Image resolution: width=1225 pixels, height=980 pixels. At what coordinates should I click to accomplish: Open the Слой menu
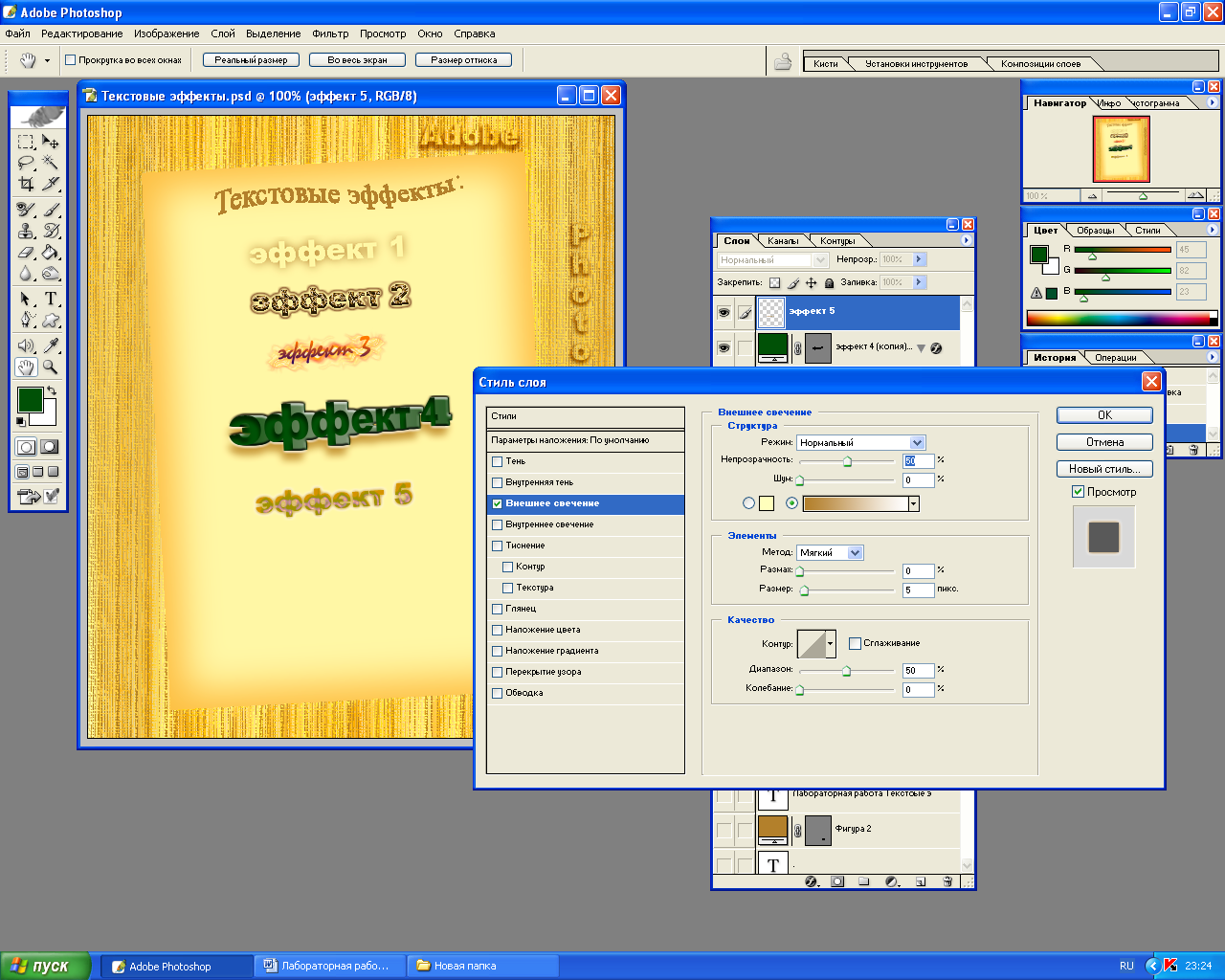click(223, 33)
